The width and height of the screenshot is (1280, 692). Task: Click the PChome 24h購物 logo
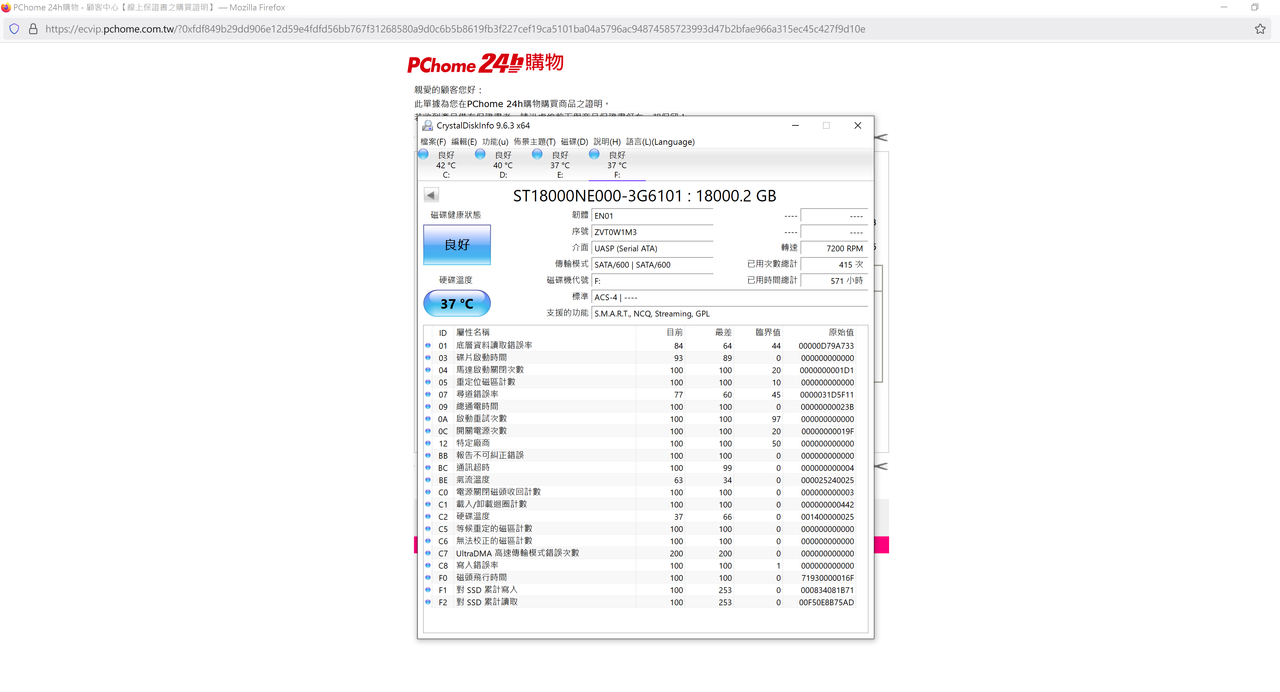click(x=485, y=64)
